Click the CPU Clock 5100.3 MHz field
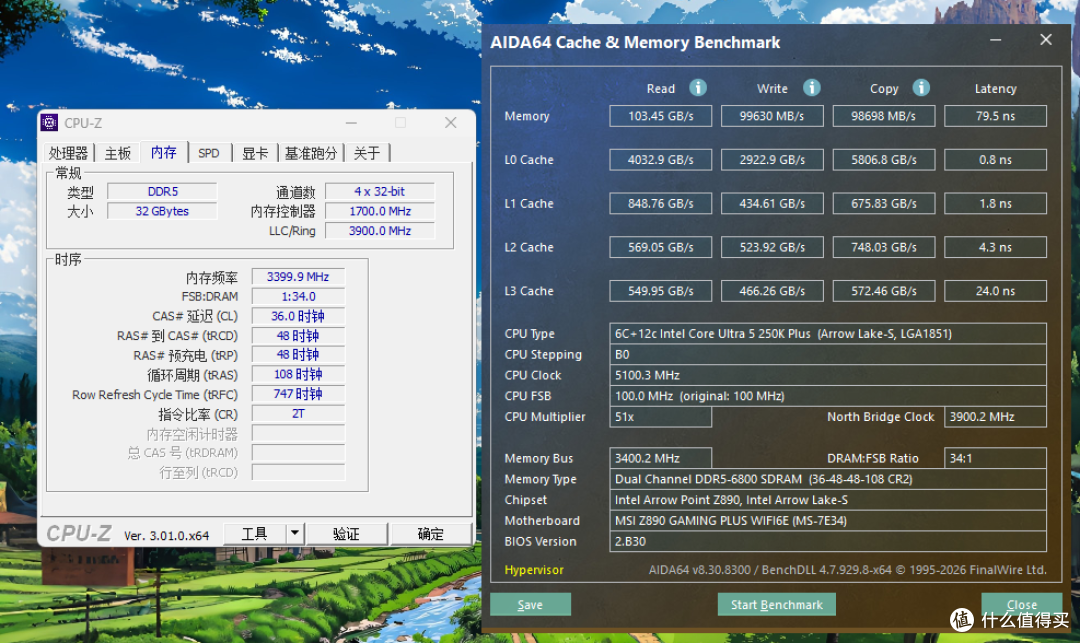This screenshot has height=643, width=1080. point(828,375)
